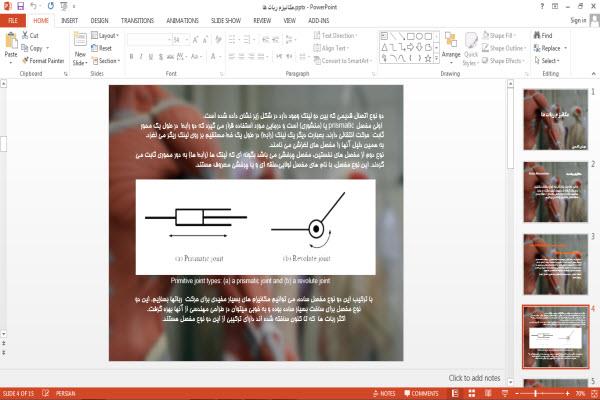600x400 pixels.
Task: Click Sign in link
Action: pos(578,20)
